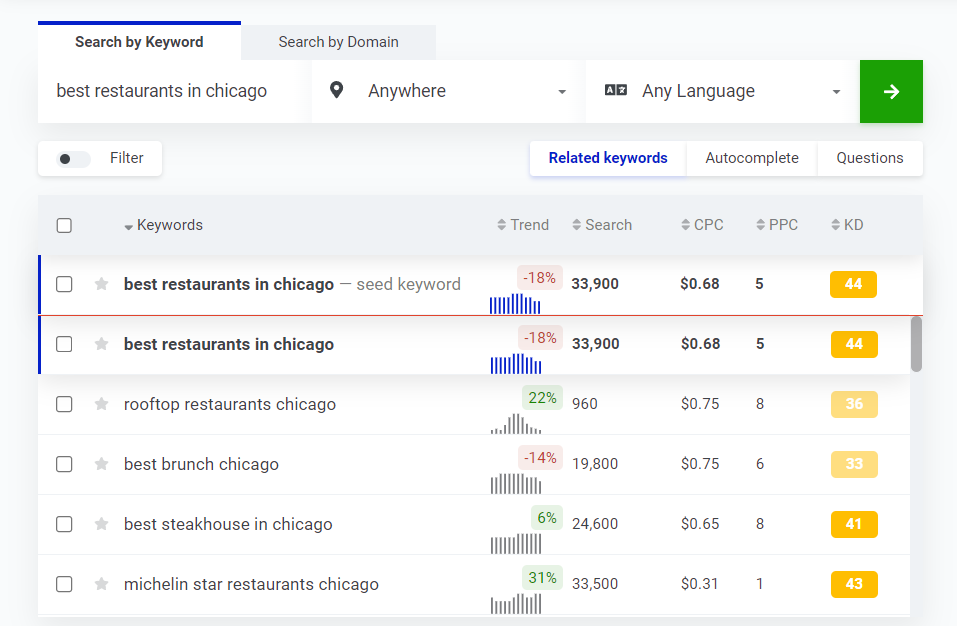Star the rooftop restaurants chicago keyword

pos(100,404)
